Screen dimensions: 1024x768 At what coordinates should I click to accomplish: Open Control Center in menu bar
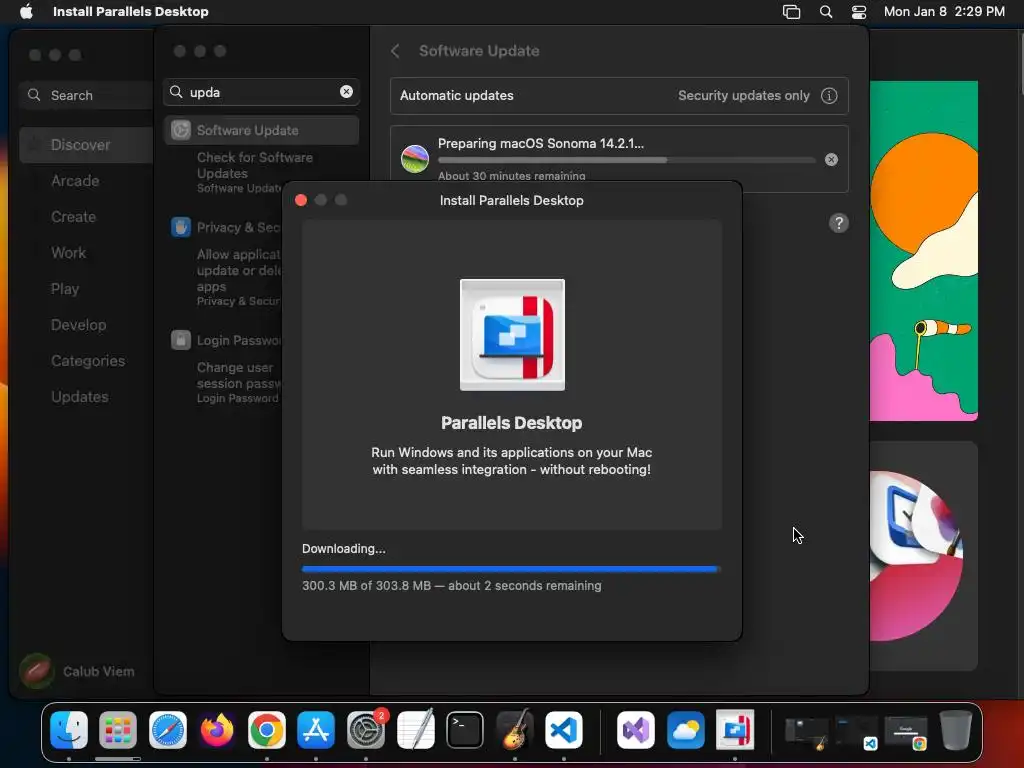pos(859,12)
